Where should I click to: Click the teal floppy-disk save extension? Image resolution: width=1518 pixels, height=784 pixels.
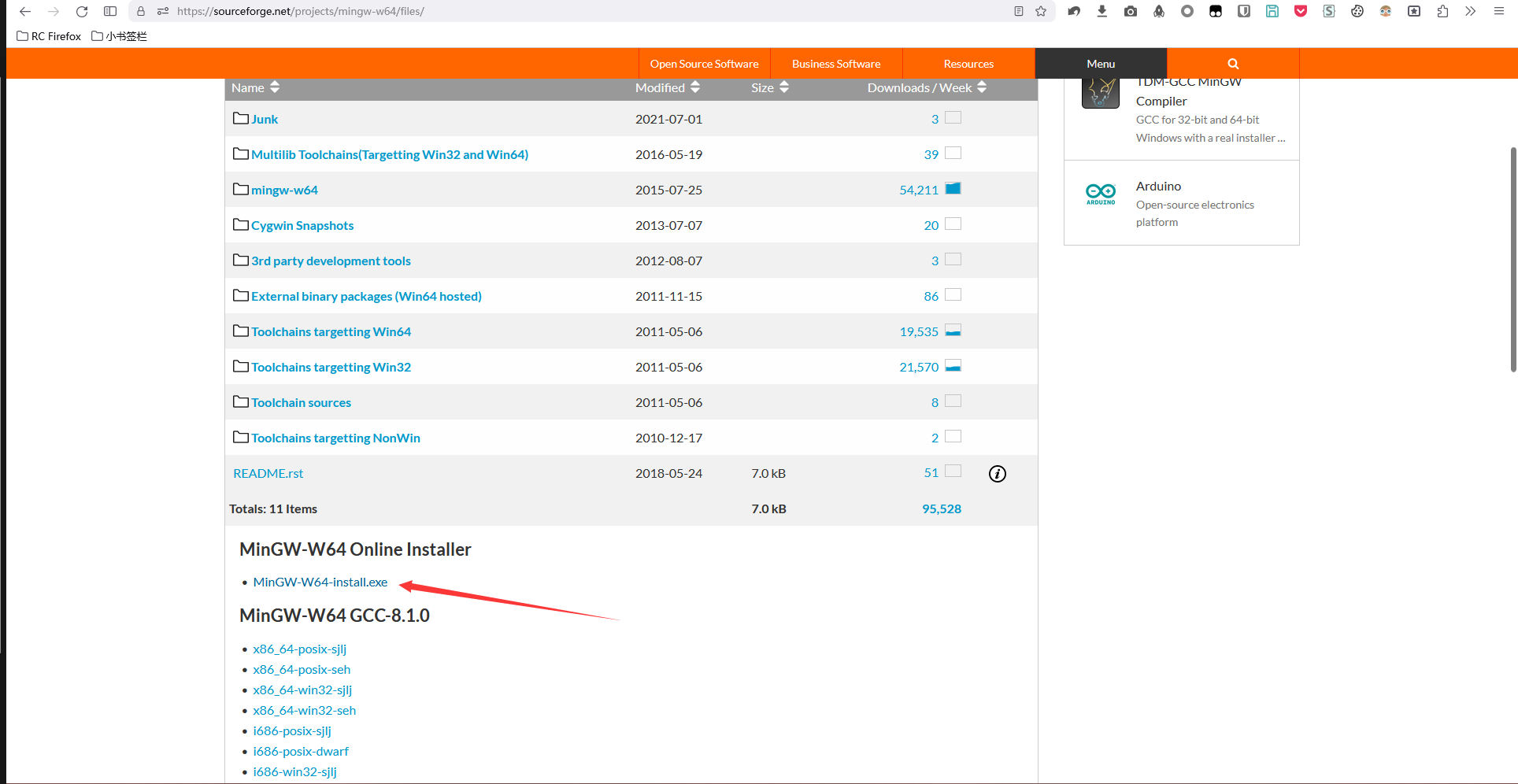coord(1272,11)
